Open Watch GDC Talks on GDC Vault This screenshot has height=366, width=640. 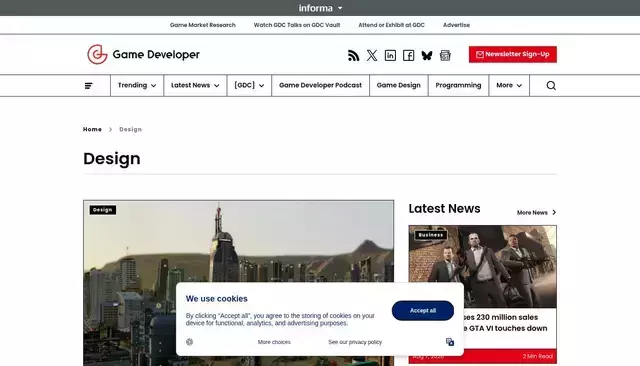click(297, 25)
